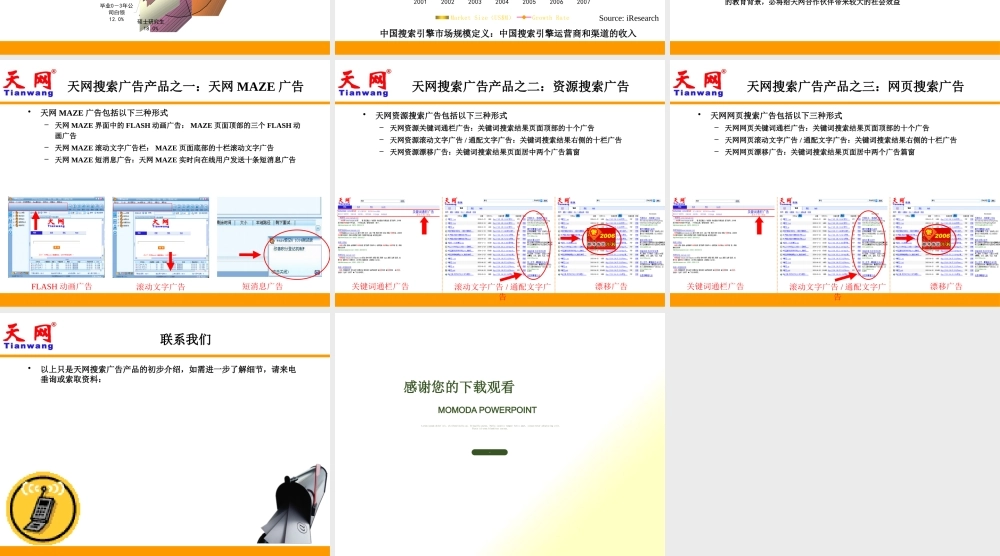Click the 短消息广告 caption
Viewport: 1000px width, 556px height.
tap(262, 287)
